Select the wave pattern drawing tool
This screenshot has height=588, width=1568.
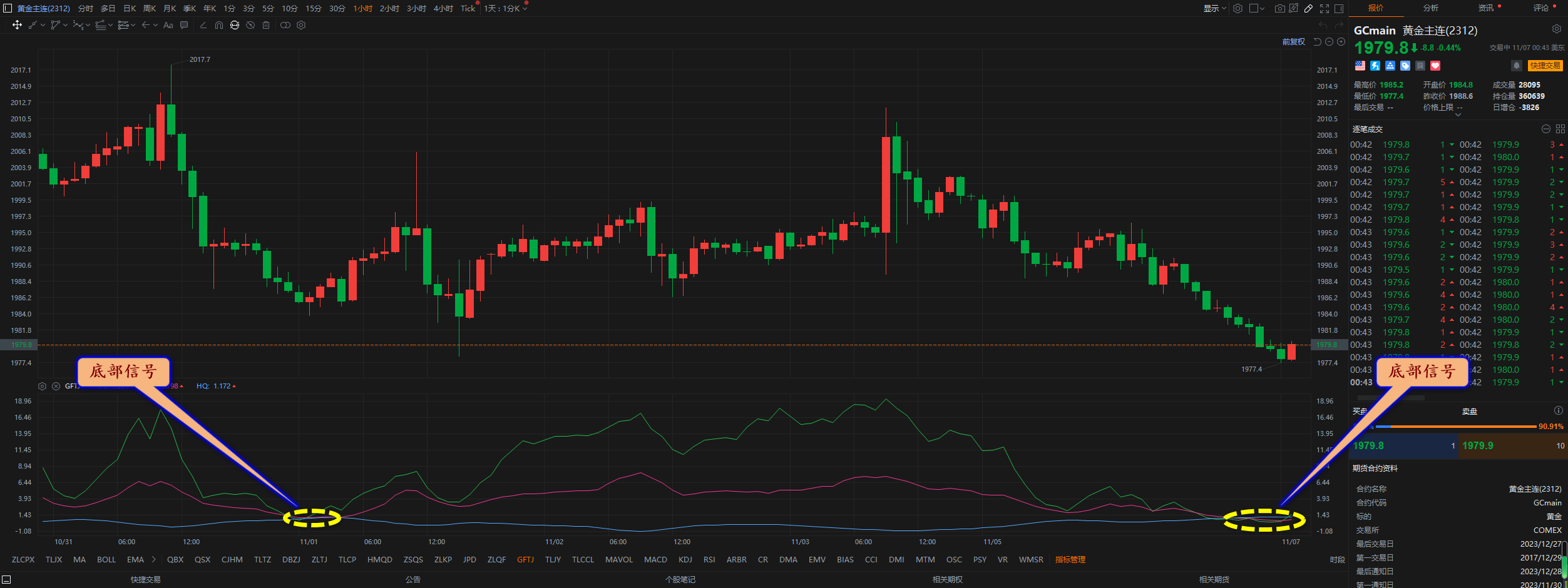point(78,25)
